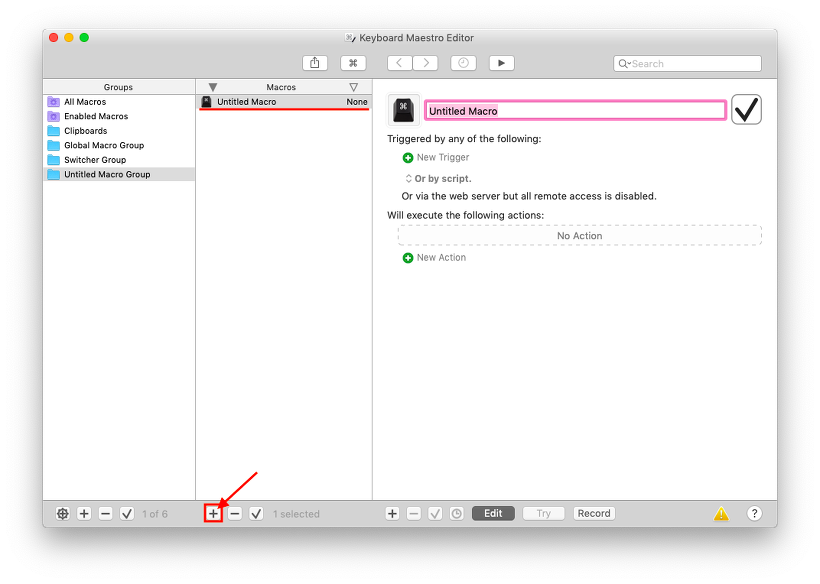Select the Untitled Macro Group
Screen dimensions: 820x584
(x=119, y=174)
